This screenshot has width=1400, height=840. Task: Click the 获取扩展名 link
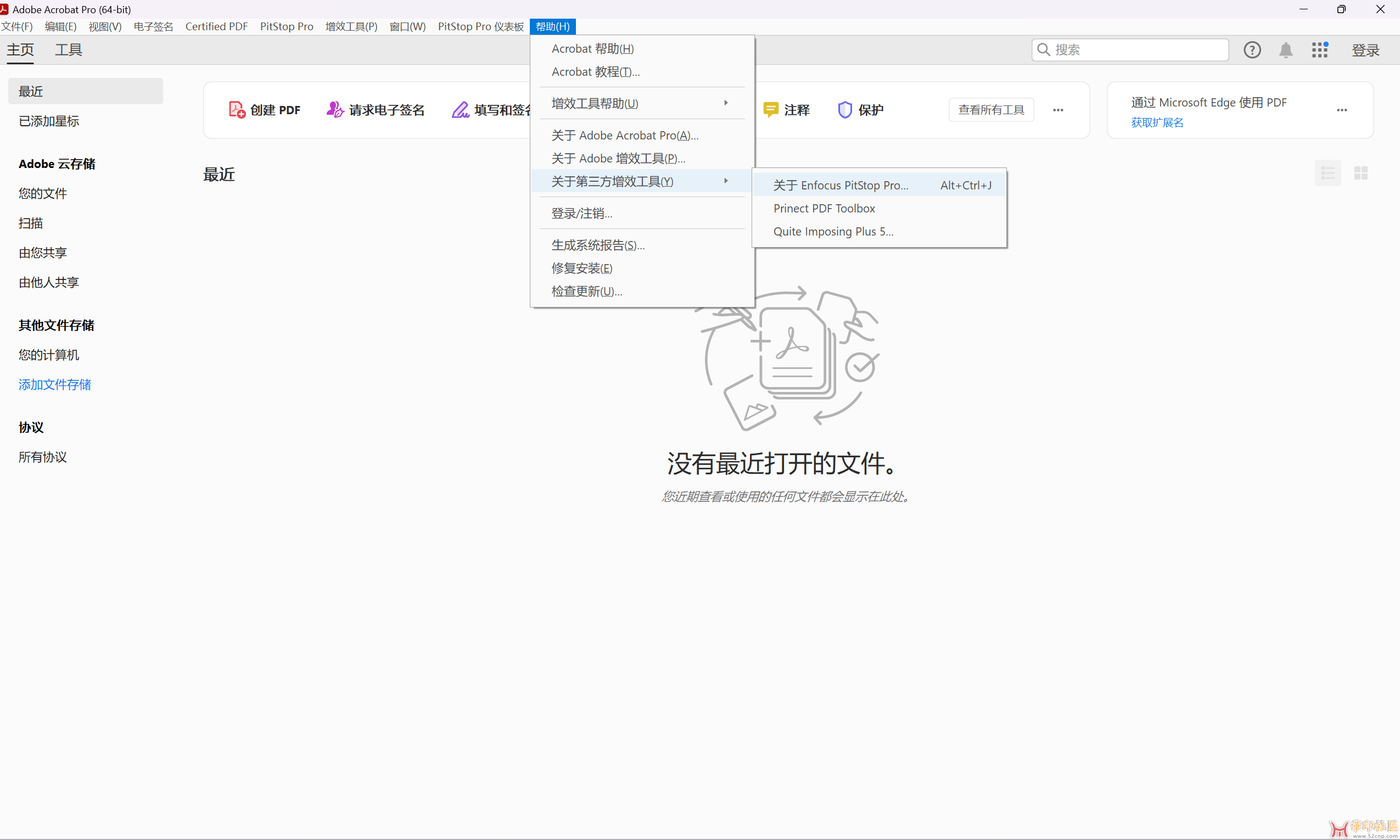(x=1157, y=122)
